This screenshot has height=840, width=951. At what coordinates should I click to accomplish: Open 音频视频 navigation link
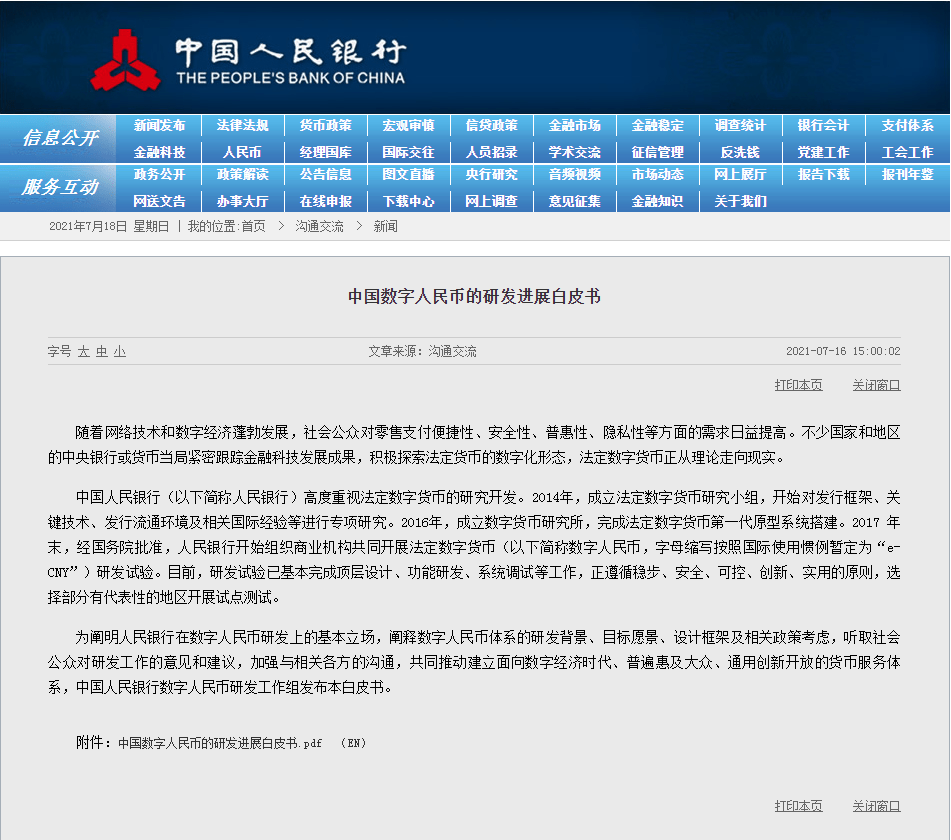(574, 175)
